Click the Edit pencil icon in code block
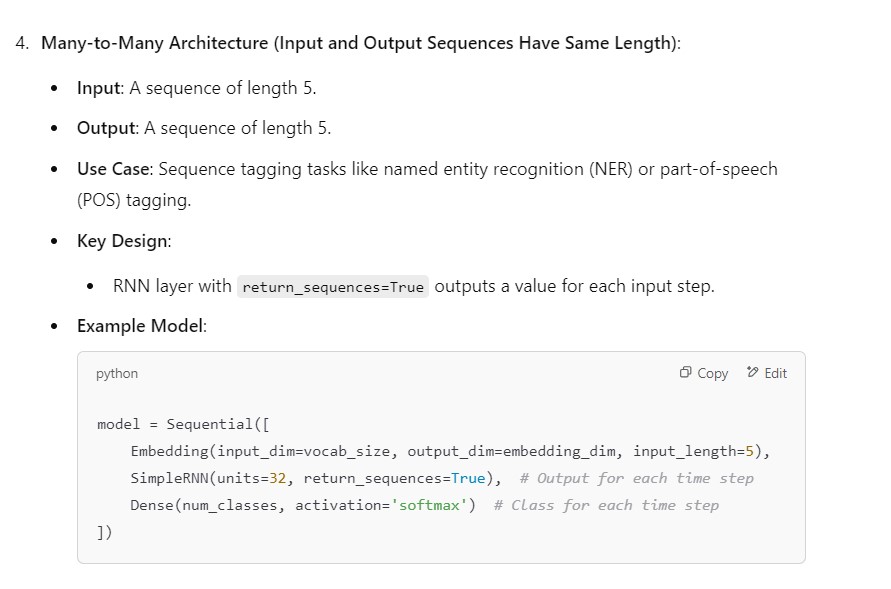The width and height of the screenshot is (891, 589). pyautogui.click(x=752, y=373)
